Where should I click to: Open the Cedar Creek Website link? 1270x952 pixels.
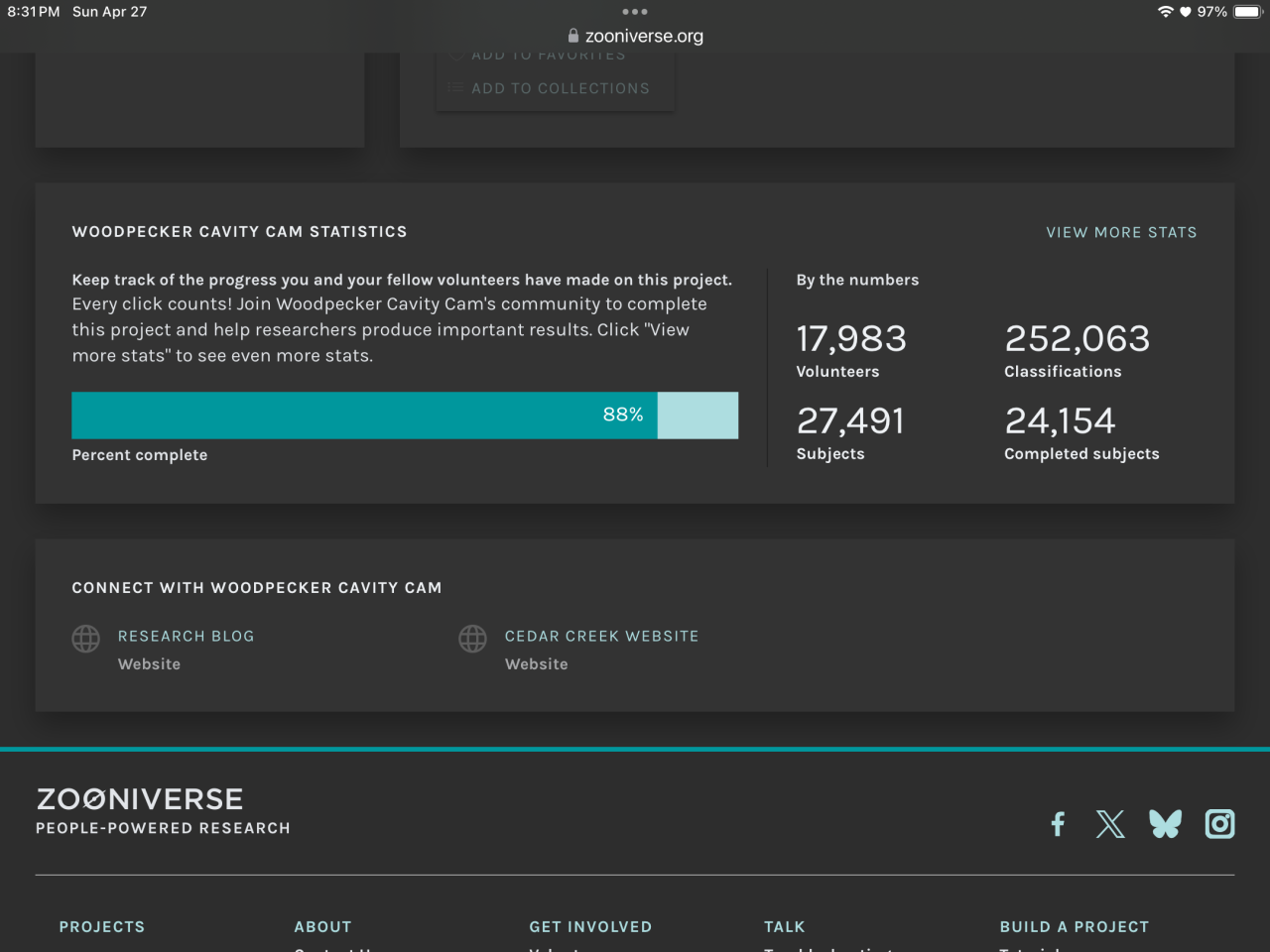tap(601, 636)
